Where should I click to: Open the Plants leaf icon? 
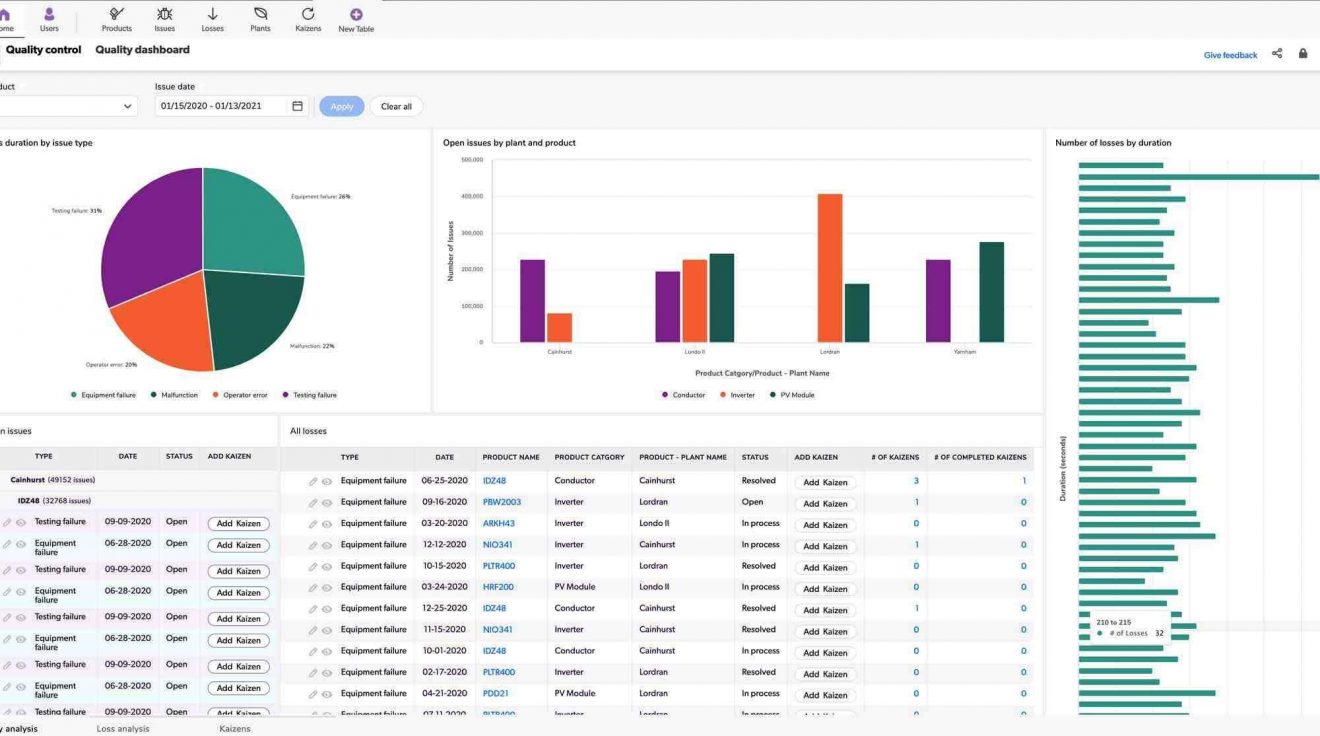tap(260, 14)
